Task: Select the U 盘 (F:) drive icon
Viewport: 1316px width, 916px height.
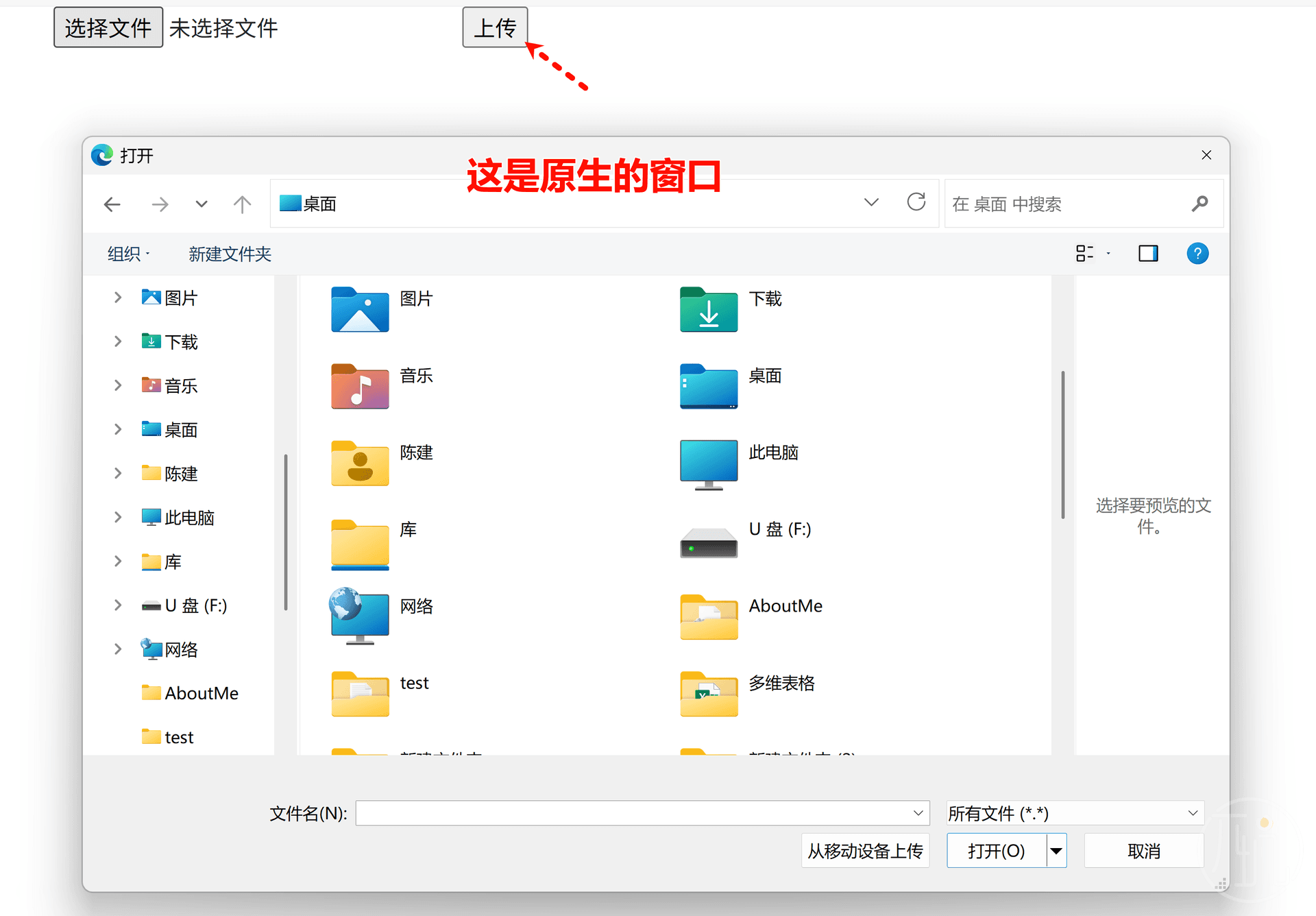Action: pos(708,542)
